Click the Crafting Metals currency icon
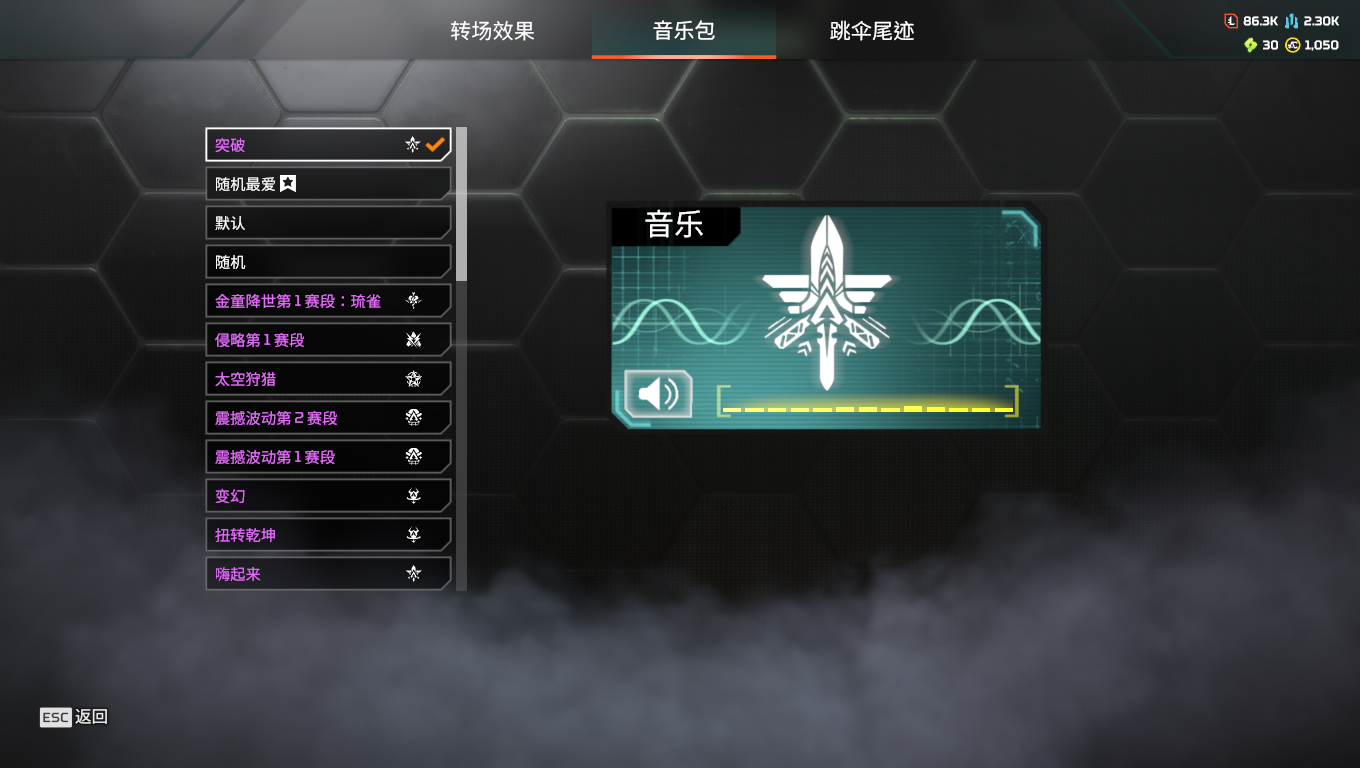 [1291, 21]
